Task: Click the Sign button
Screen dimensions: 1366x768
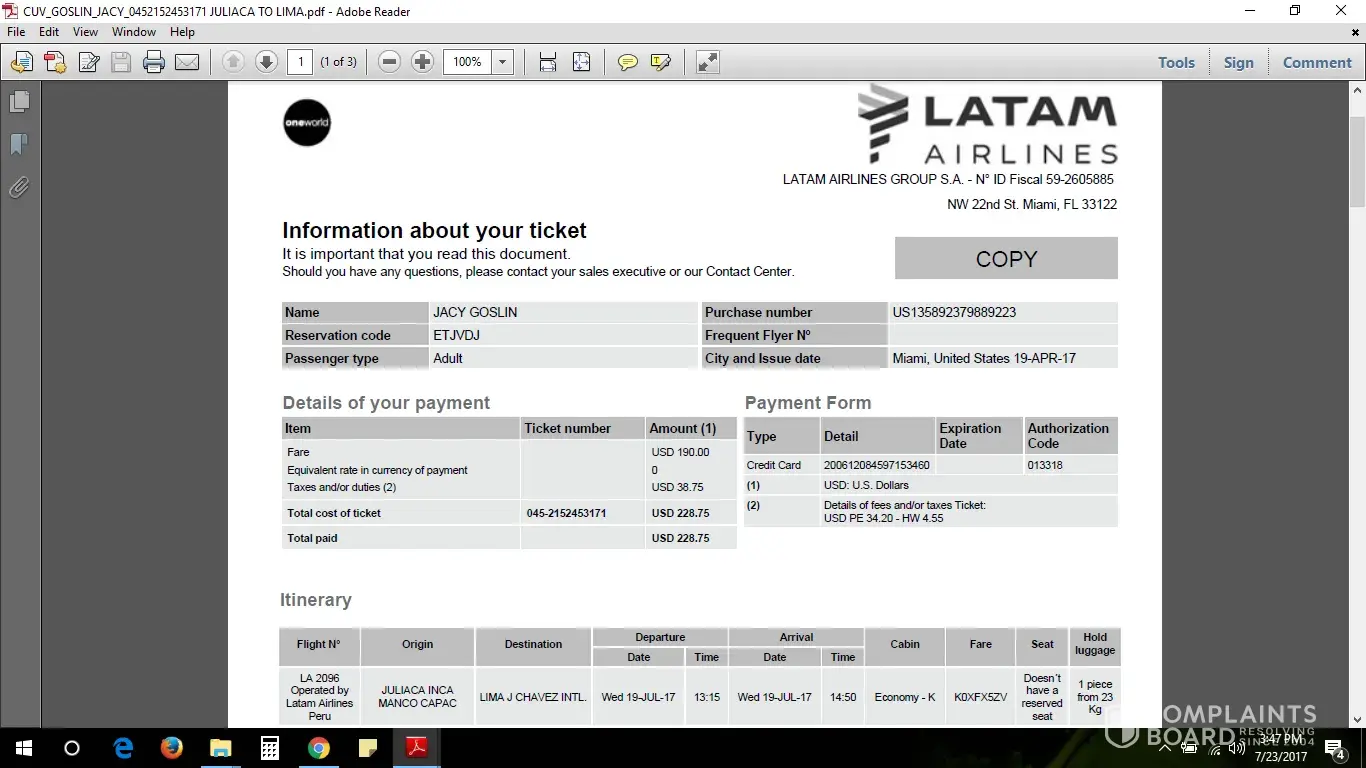Action: [1238, 62]
